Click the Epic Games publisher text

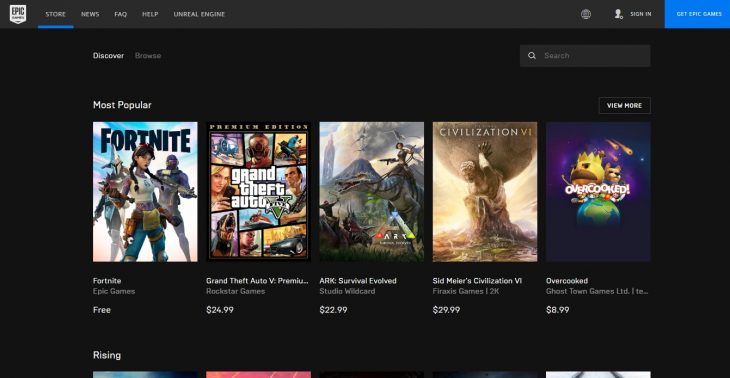(x=114, y=291)
